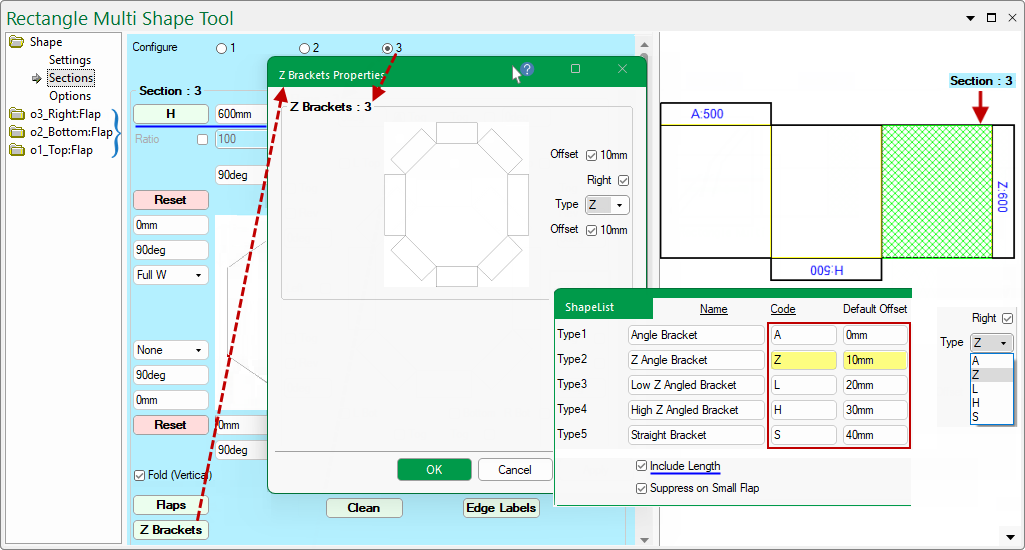The width and height of the screenshot is (1025, 550).
Task: Maximize the Z Brackets Properties dialog
Action: pyautogui.click(x=575, y=69)
